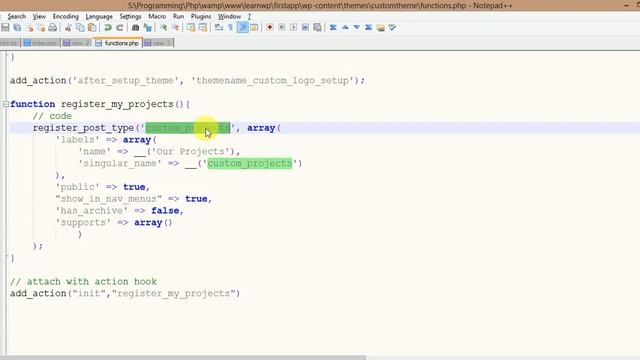This screenshot has width=640, height=360.
Task: Click the 'function' keyword of register_my_projects
Action: point(32,104)
